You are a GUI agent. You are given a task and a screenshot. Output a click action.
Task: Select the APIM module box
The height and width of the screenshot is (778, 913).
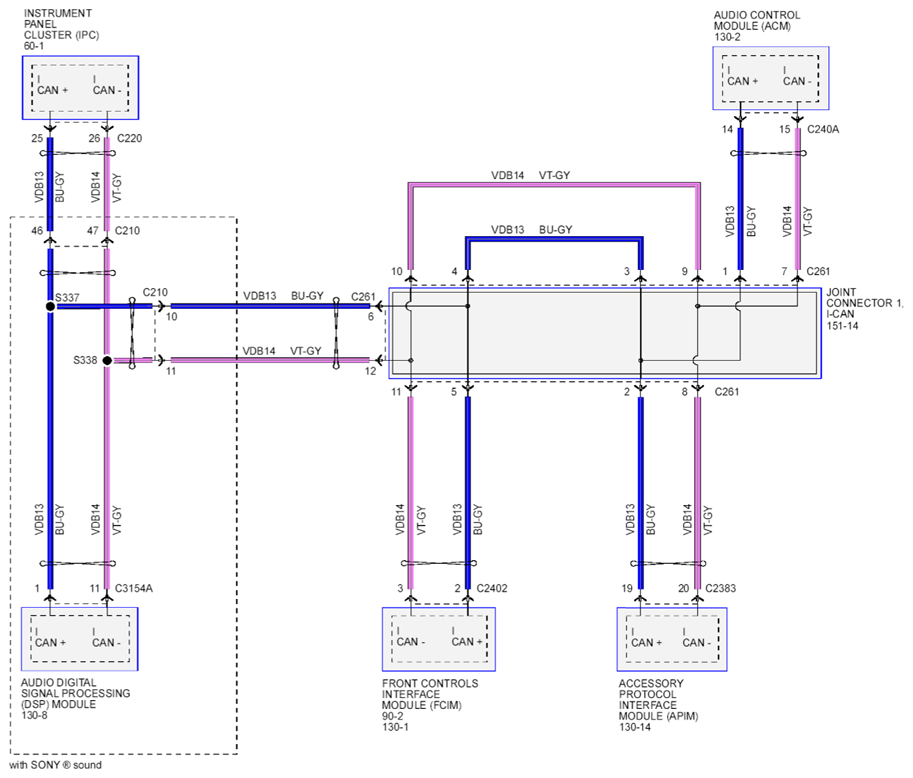(x=672, y=639)
